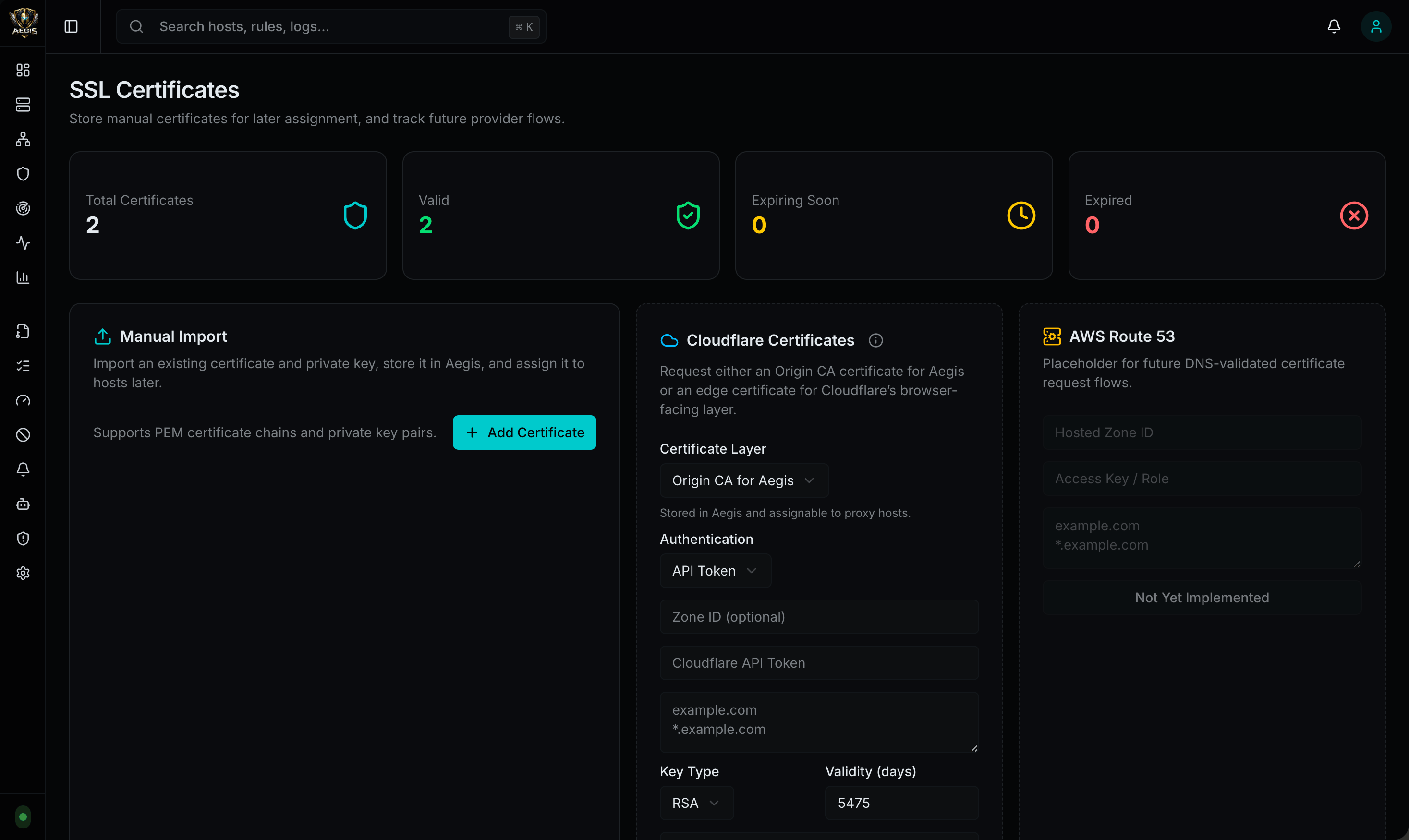The height and width of the screenshot is (840, 1409).
Task: Open the settings gear icon in sidebar
Action: (x=23, y=573)
